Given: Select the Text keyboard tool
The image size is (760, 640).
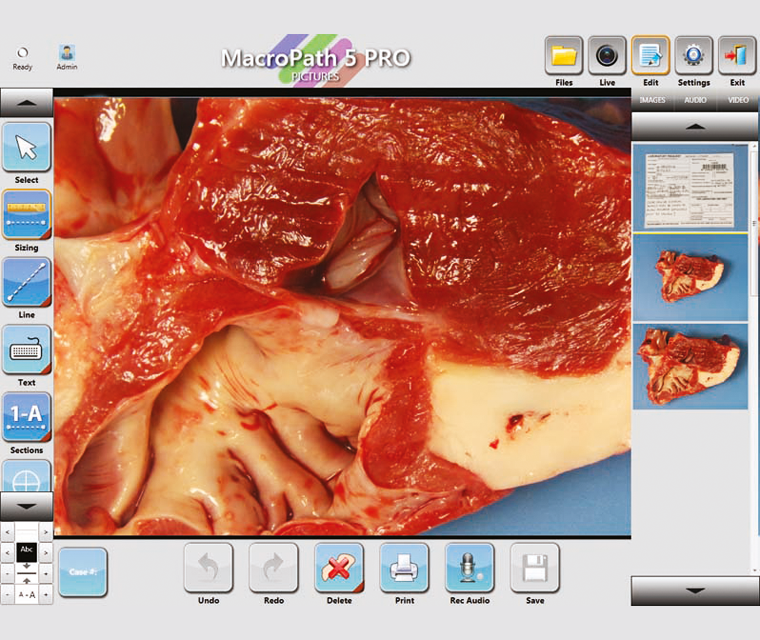Looking at the screenshot, I should [27, 350].
